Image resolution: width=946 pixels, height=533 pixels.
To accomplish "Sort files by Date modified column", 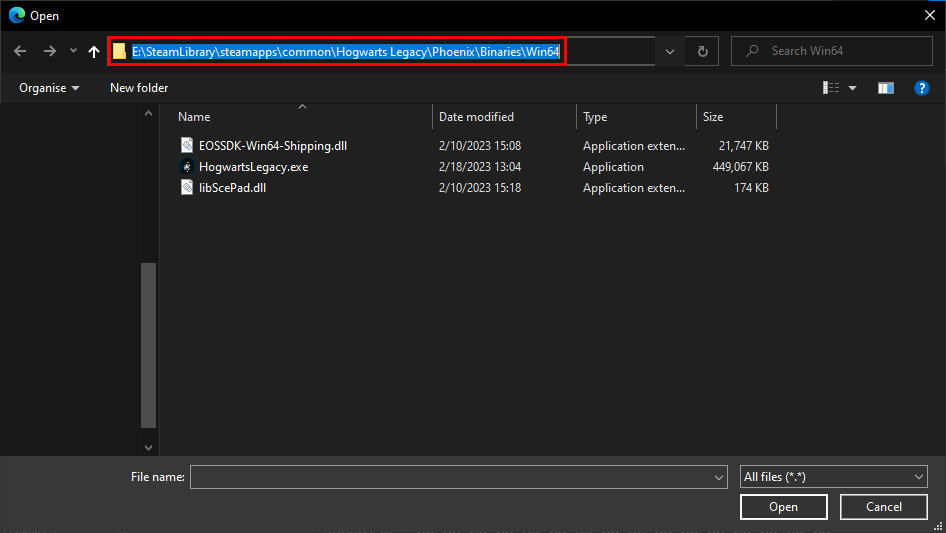I will 476,117.
